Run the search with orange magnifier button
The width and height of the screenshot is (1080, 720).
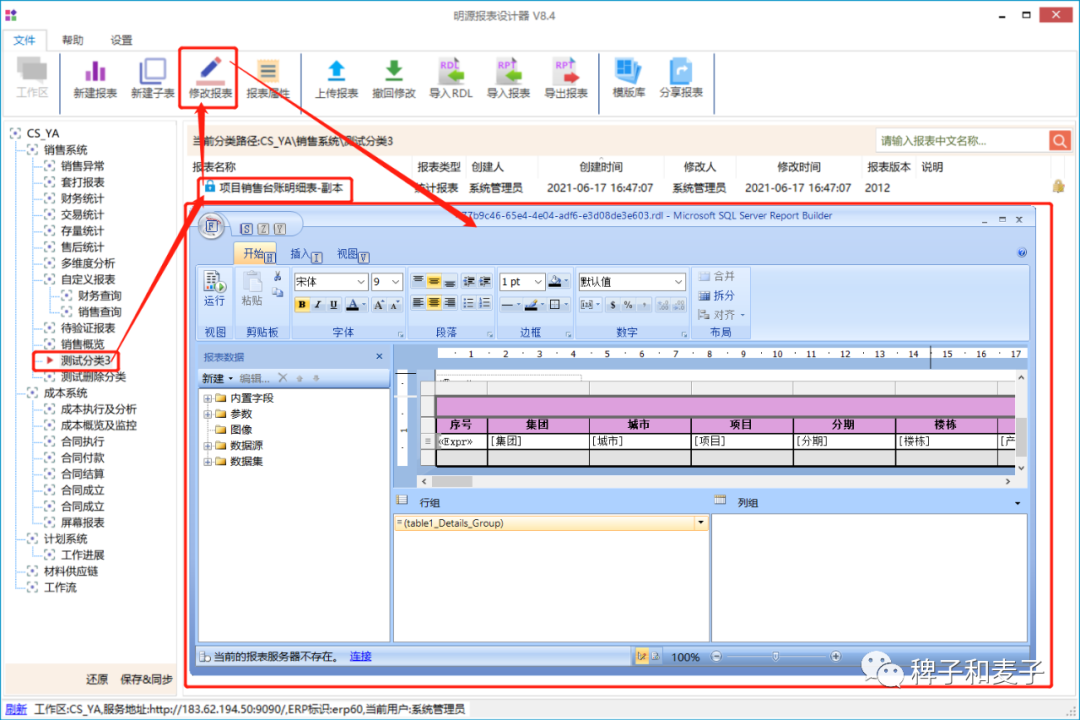pos(1059,141)
